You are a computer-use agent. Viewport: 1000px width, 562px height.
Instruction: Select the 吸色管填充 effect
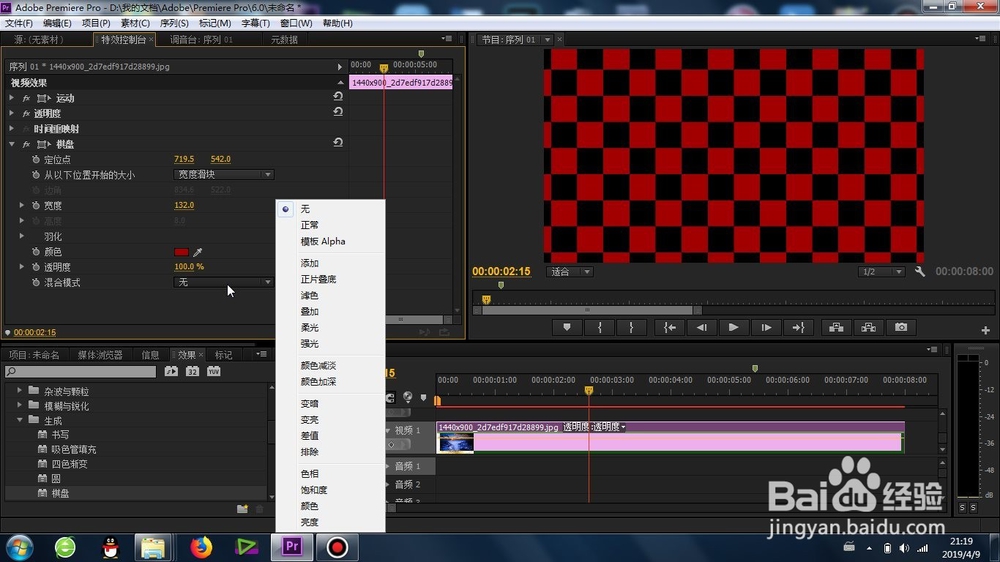[x=73, y=449]
